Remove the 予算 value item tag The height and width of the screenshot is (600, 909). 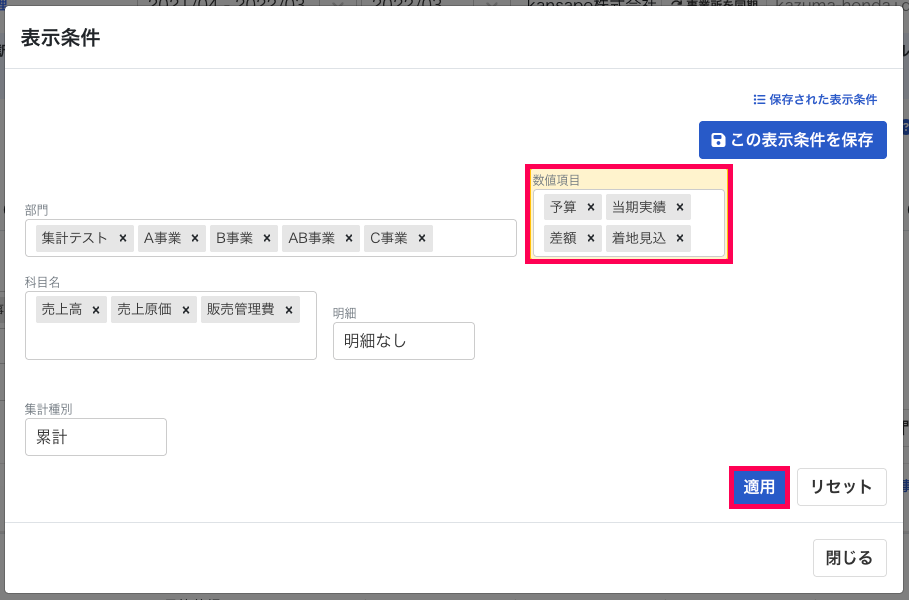pos(591,207)
